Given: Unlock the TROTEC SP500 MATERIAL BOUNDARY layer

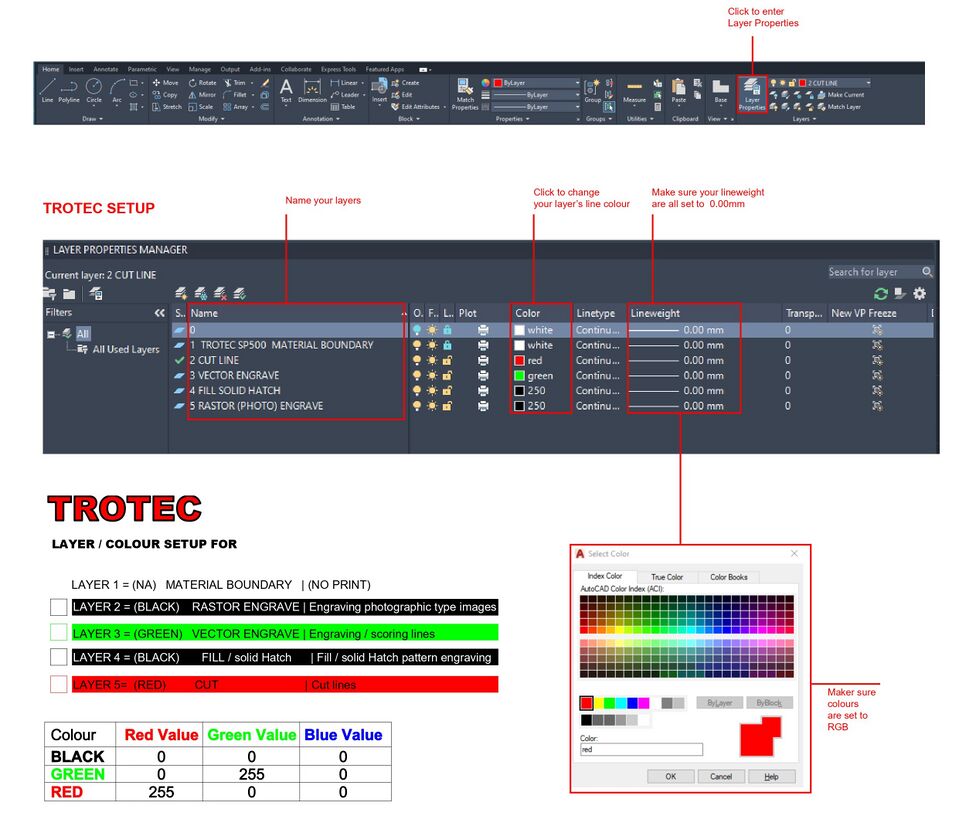Looking at the screenshot, I should click(x=447, y=345).
